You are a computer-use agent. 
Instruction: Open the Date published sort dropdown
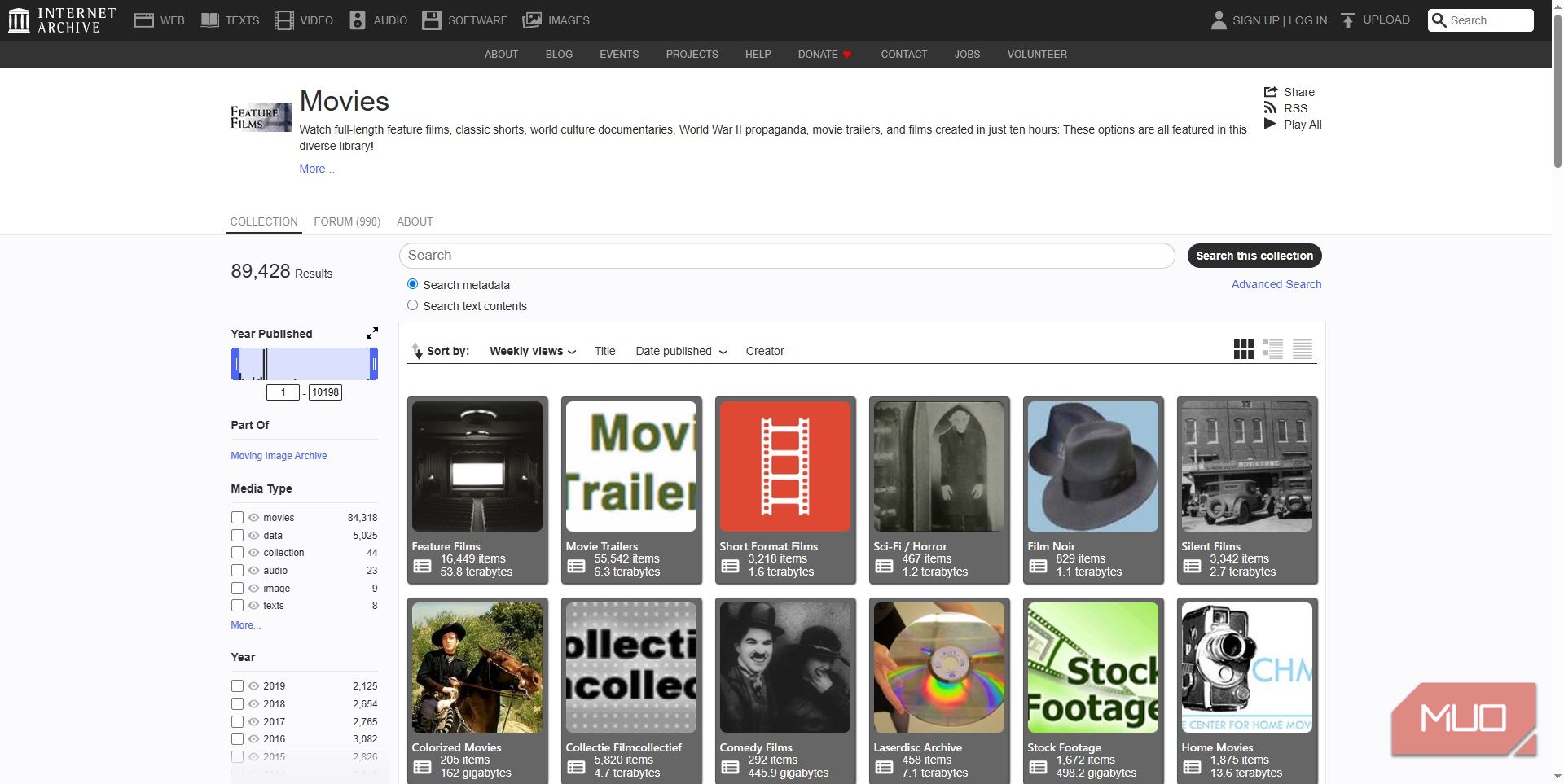click(682, 351)
